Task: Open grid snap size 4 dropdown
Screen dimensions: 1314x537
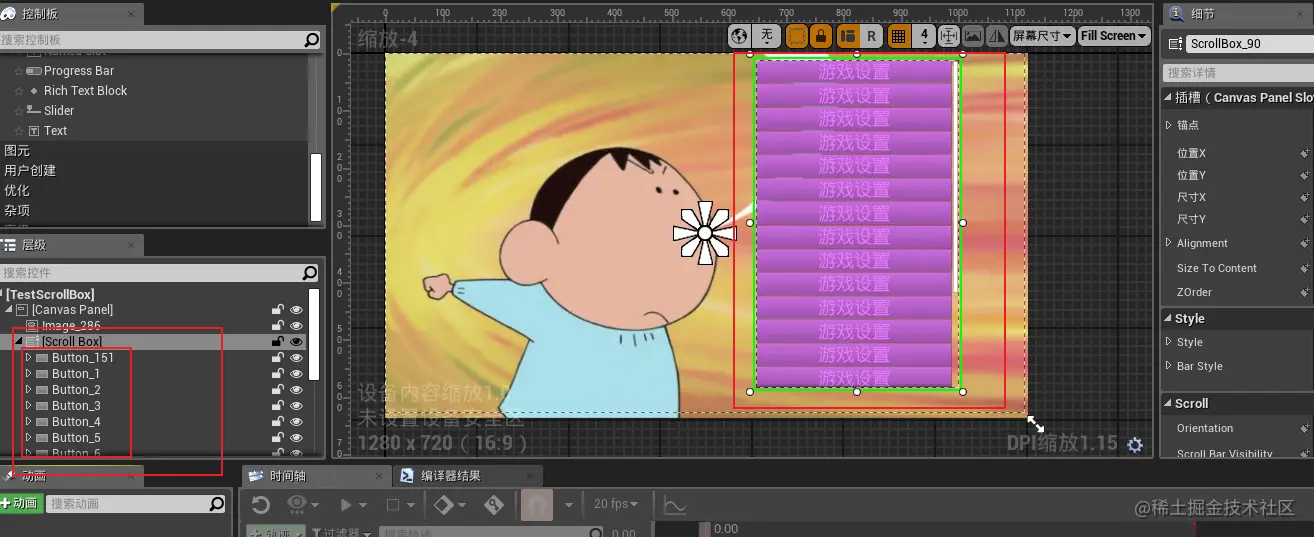Action: pos(924,36)
